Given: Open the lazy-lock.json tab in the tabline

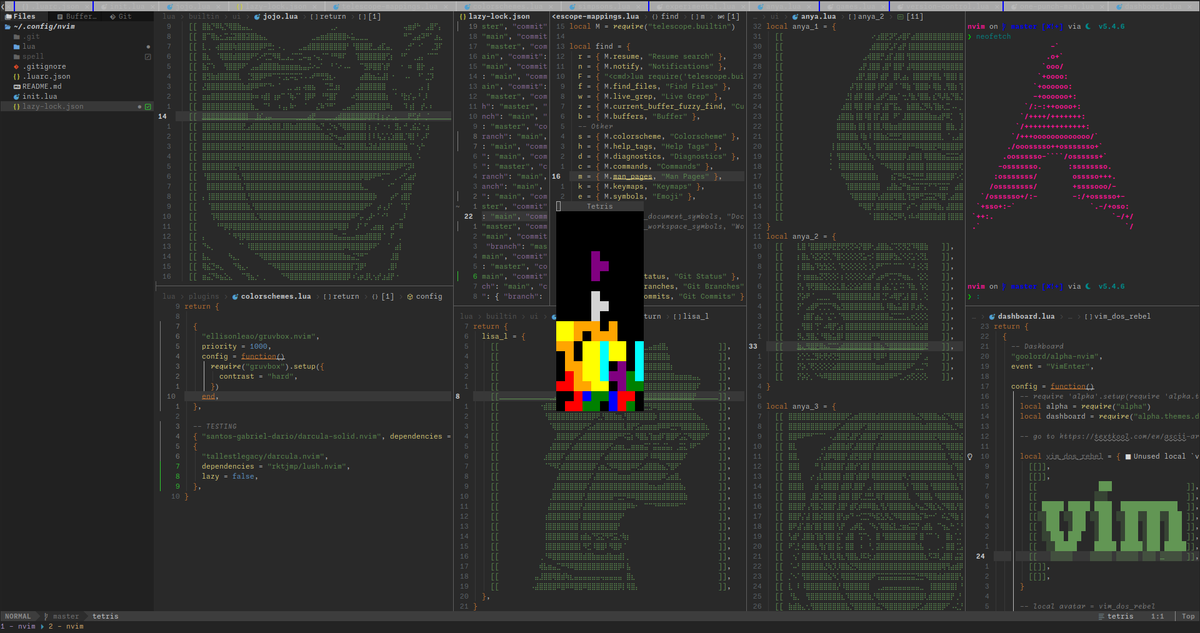Looking at the screenshot, I should tap(274, 6).
